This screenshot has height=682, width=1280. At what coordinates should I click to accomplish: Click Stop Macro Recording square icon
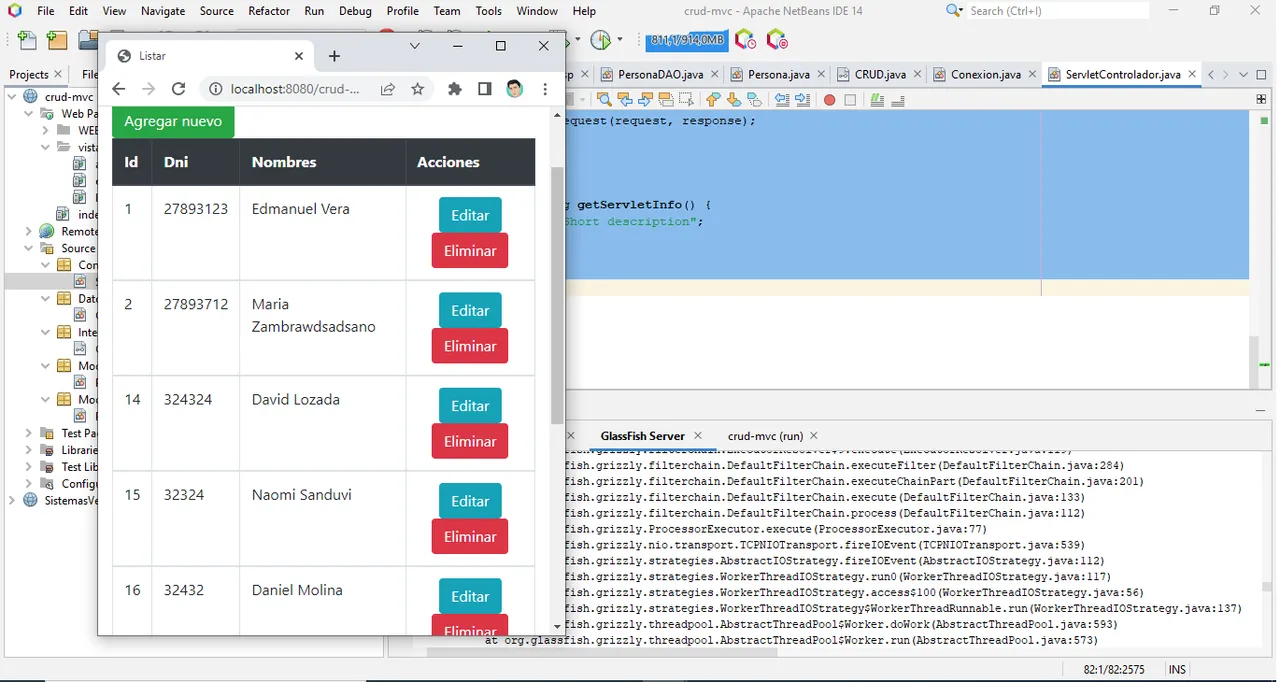[x=850, y=100]
